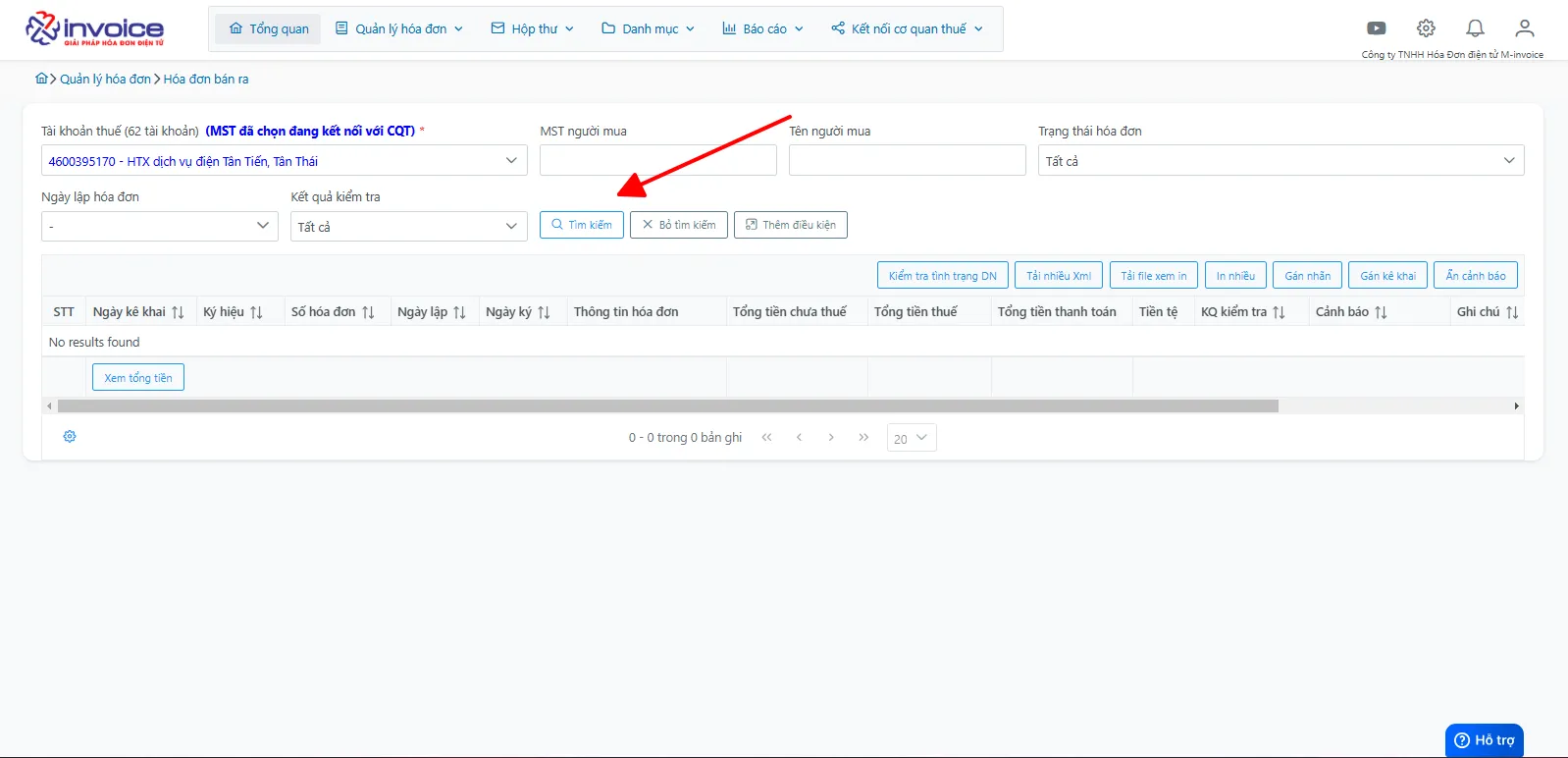Click the Thông tin hóa đơn header
Viewport: 1568px width, 758px height.
626,311
